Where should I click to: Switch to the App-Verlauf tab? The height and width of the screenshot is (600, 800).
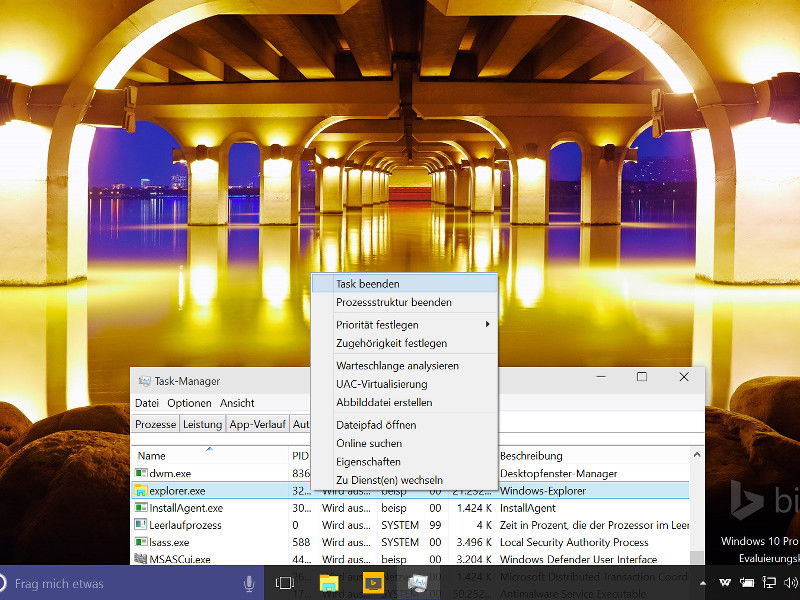[x=257, y=424]
